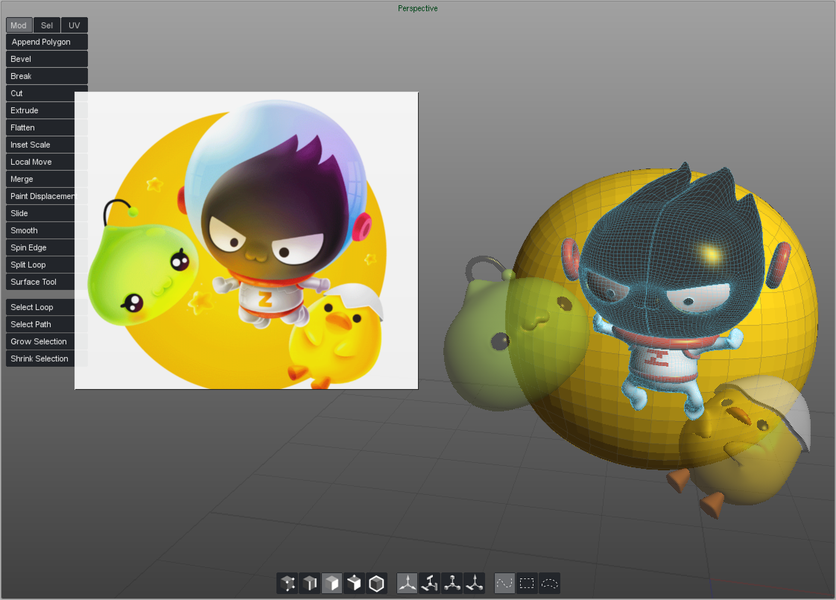Screen dimensions: 836x600
Task: Select face selection mode cube icon
Action: [x=332, y=583]
